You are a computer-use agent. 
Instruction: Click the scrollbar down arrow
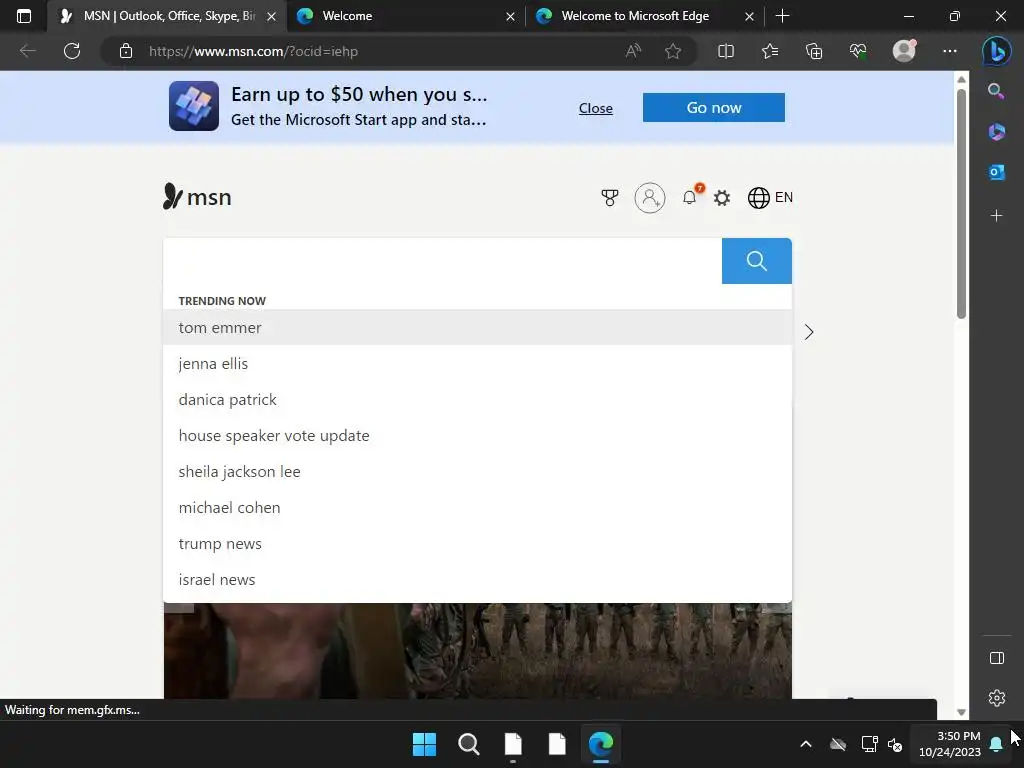pos(961,712)
